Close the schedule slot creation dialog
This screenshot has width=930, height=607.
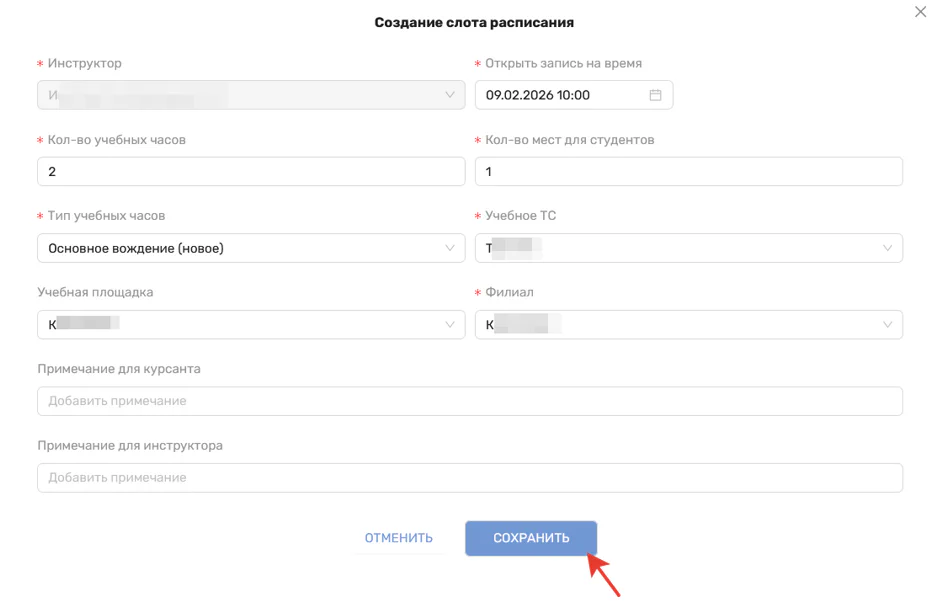click(920, 12)
